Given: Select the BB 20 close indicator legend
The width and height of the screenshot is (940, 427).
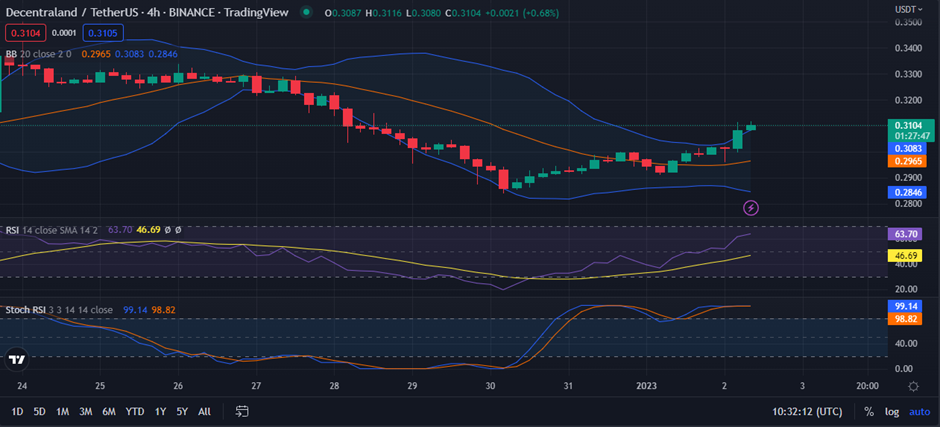Looking at the screenshot, I should tap(38, 54).
